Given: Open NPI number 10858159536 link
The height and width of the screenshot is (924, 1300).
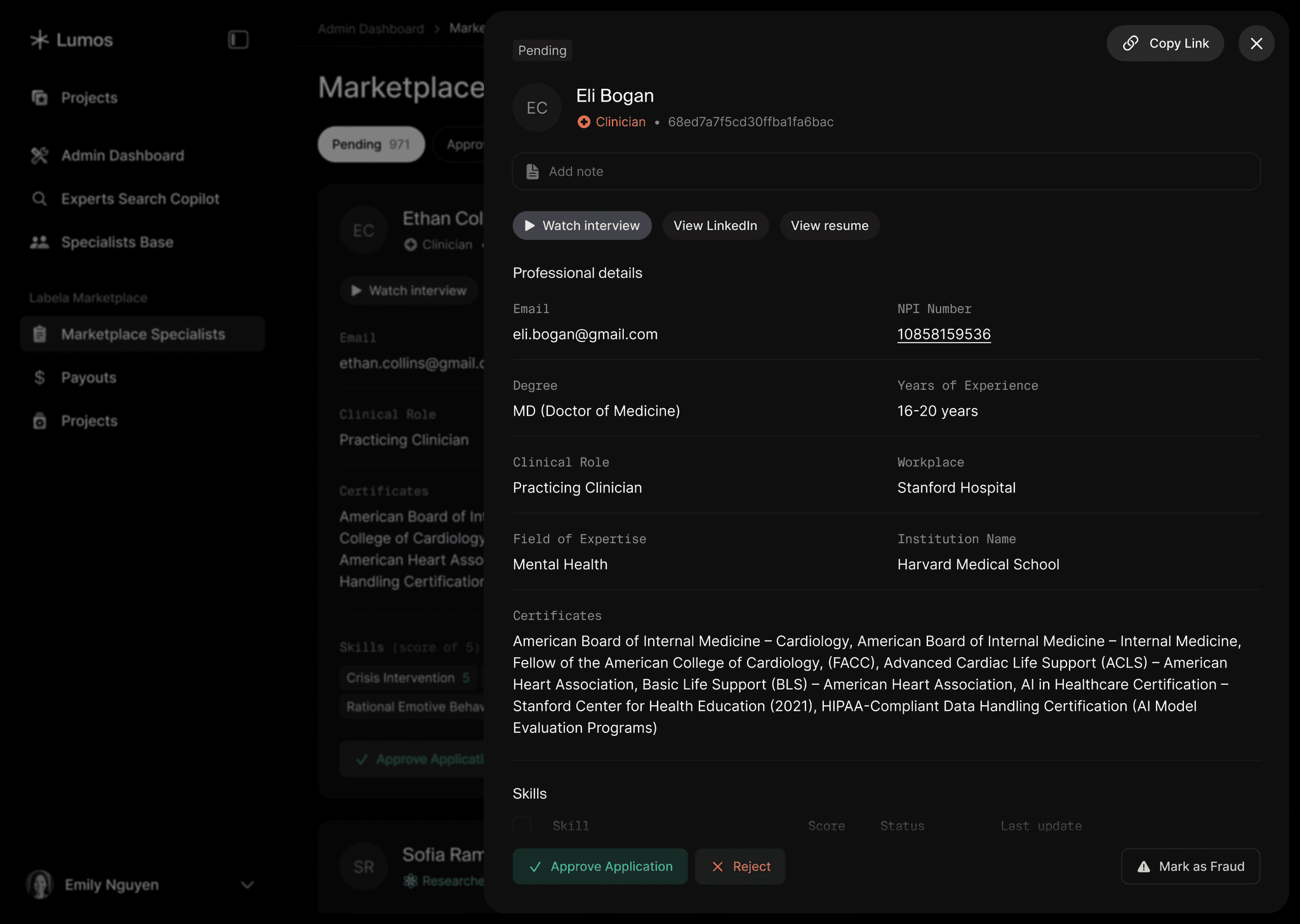Looking at the screenshot, I should pos(943,334).
